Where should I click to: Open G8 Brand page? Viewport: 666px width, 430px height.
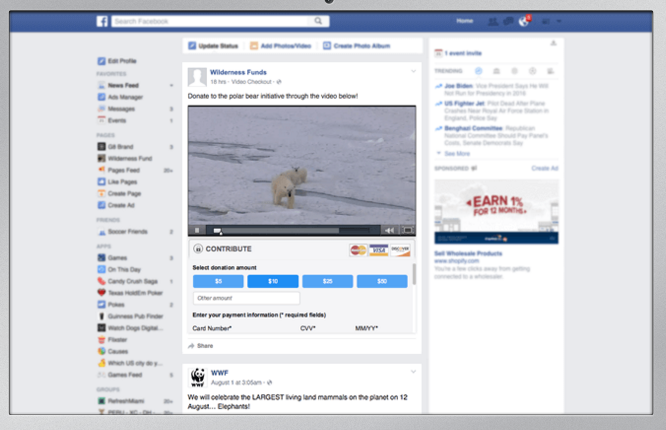click(116, 147)
